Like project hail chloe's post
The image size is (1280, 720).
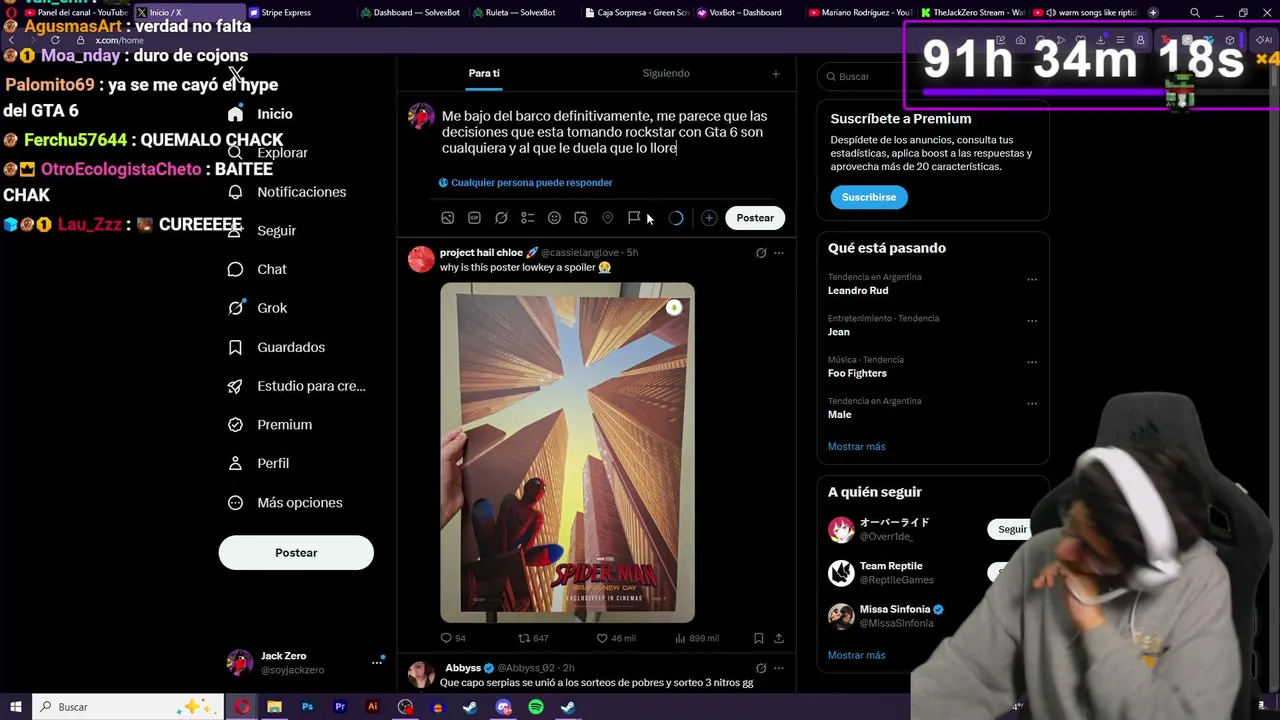(616, 638)
